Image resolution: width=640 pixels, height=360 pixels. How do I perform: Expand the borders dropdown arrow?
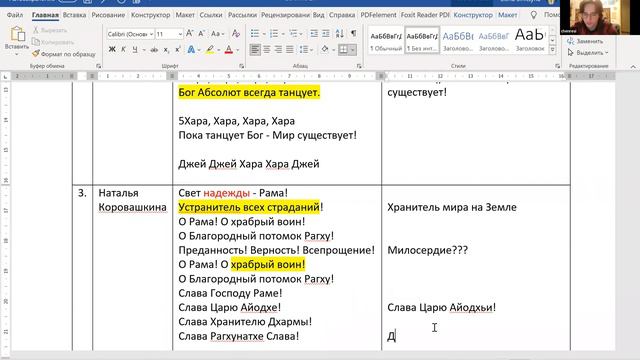click(353, 50)
